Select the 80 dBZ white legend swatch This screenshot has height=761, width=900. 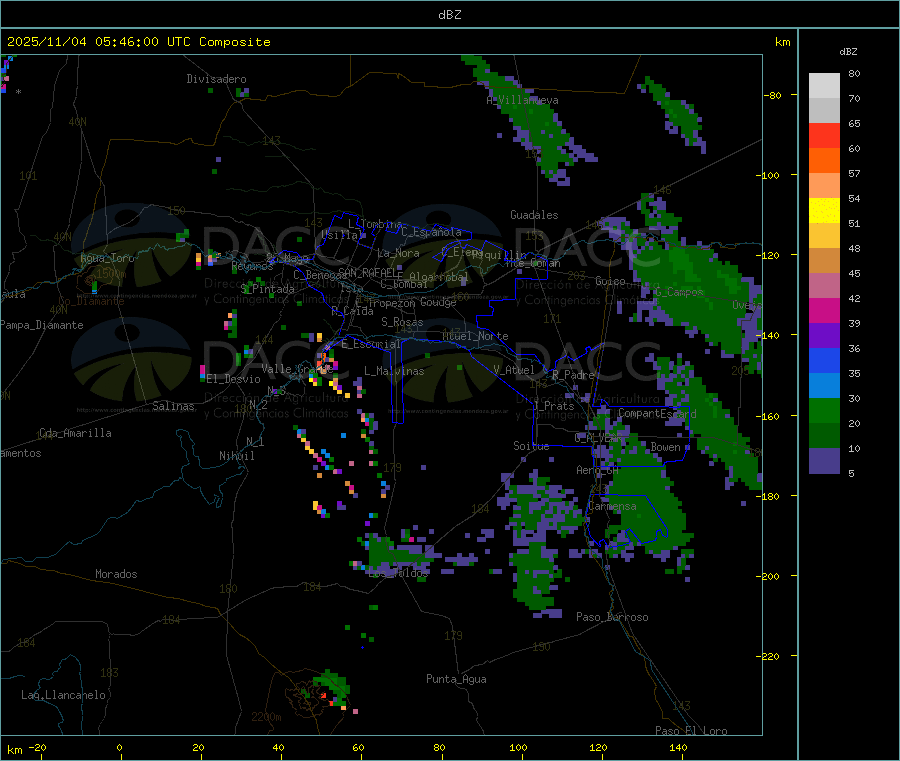tap(824, 86)
